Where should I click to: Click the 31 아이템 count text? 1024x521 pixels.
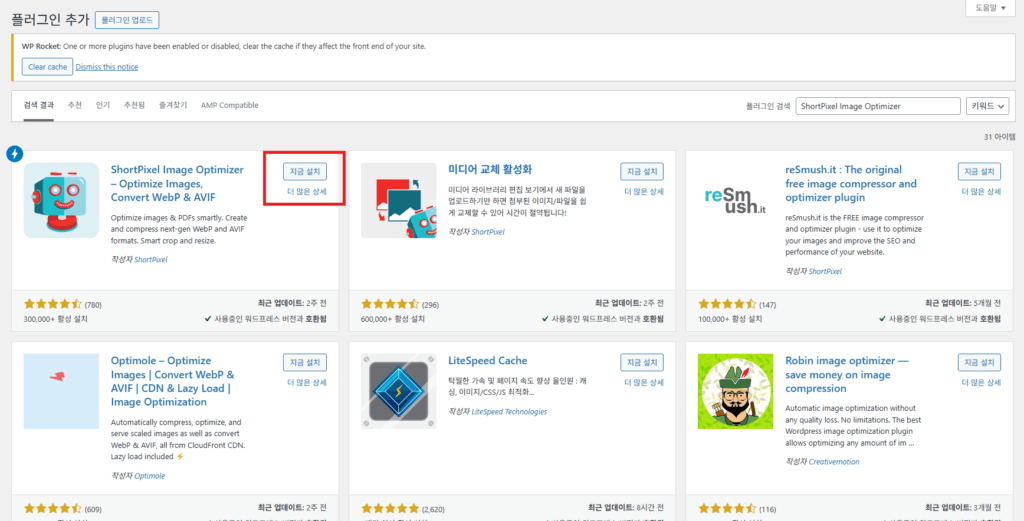tap(1000, 137)
